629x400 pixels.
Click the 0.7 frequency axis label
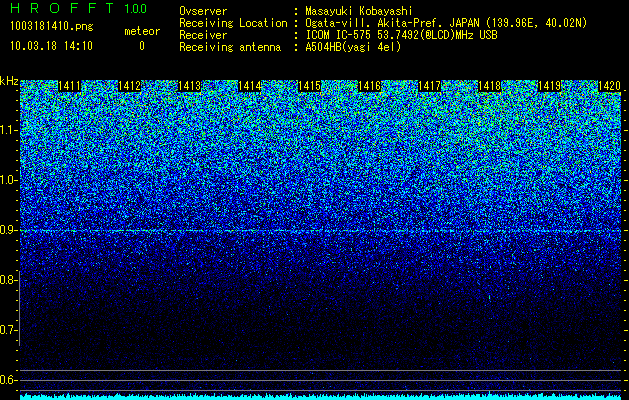pos(8,330)
